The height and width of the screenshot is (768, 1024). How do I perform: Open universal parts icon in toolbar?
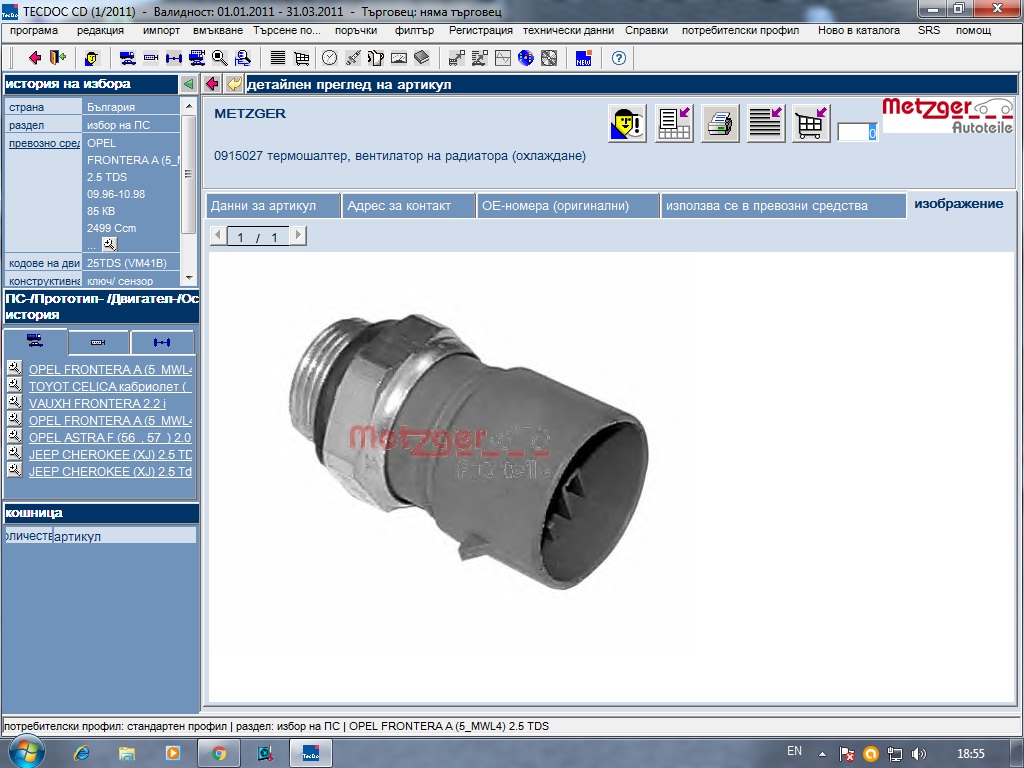tap(197, 58)
